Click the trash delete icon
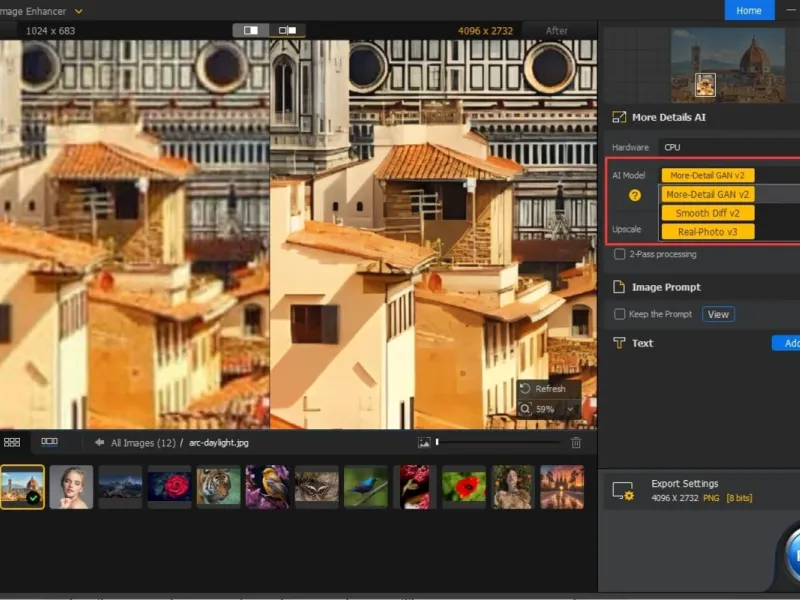Screen dimensions: 800x600 (576, 443)
